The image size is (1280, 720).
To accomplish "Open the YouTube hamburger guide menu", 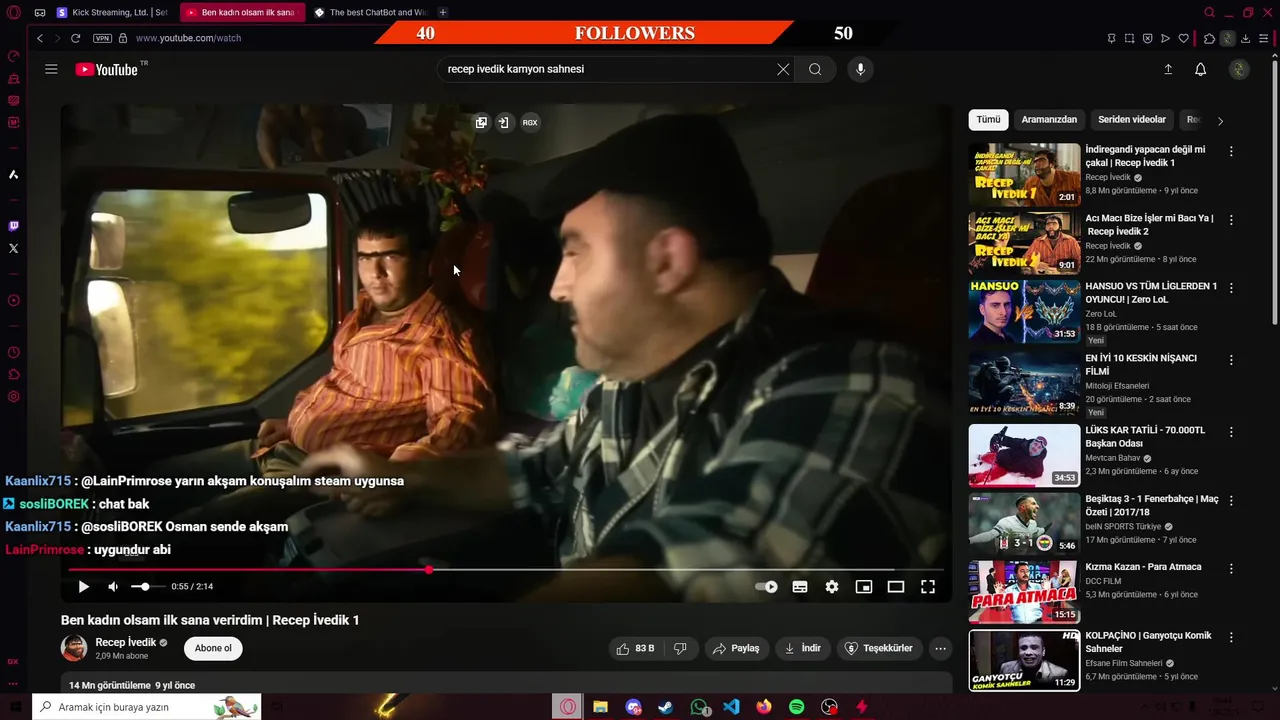I will pyautogui.click(x=51, y=69).
